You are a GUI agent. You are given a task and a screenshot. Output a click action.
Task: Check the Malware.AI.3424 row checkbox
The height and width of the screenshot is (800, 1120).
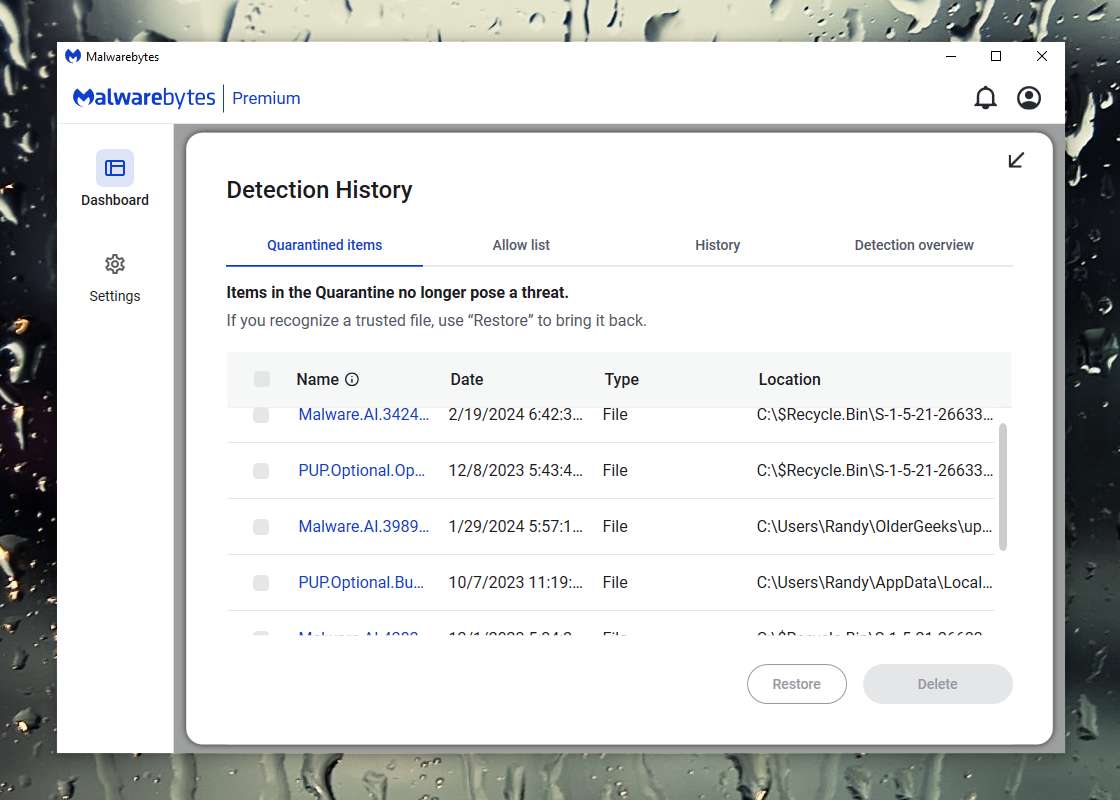[261, 415]
